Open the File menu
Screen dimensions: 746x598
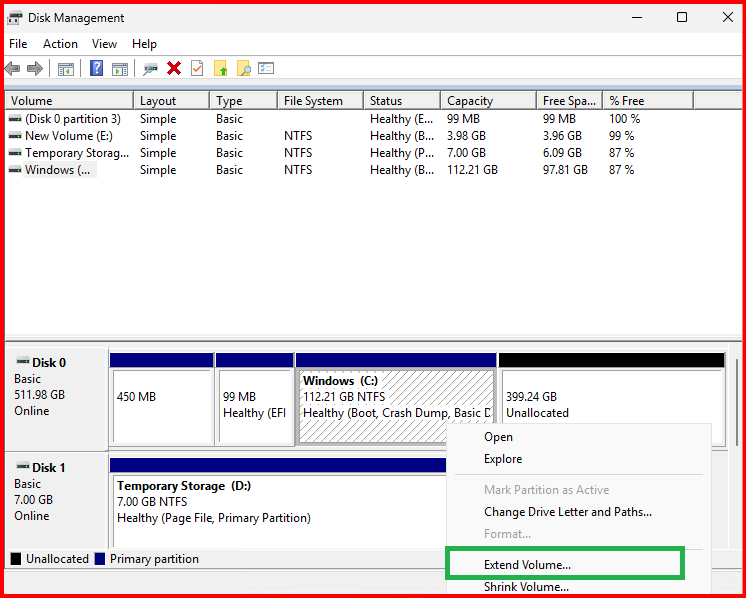(x=18, y=44)
